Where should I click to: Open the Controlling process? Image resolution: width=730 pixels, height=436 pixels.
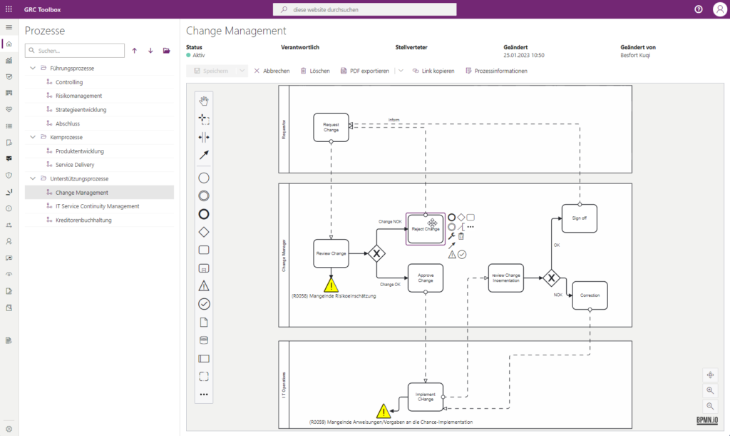click(x=69, y=82)
